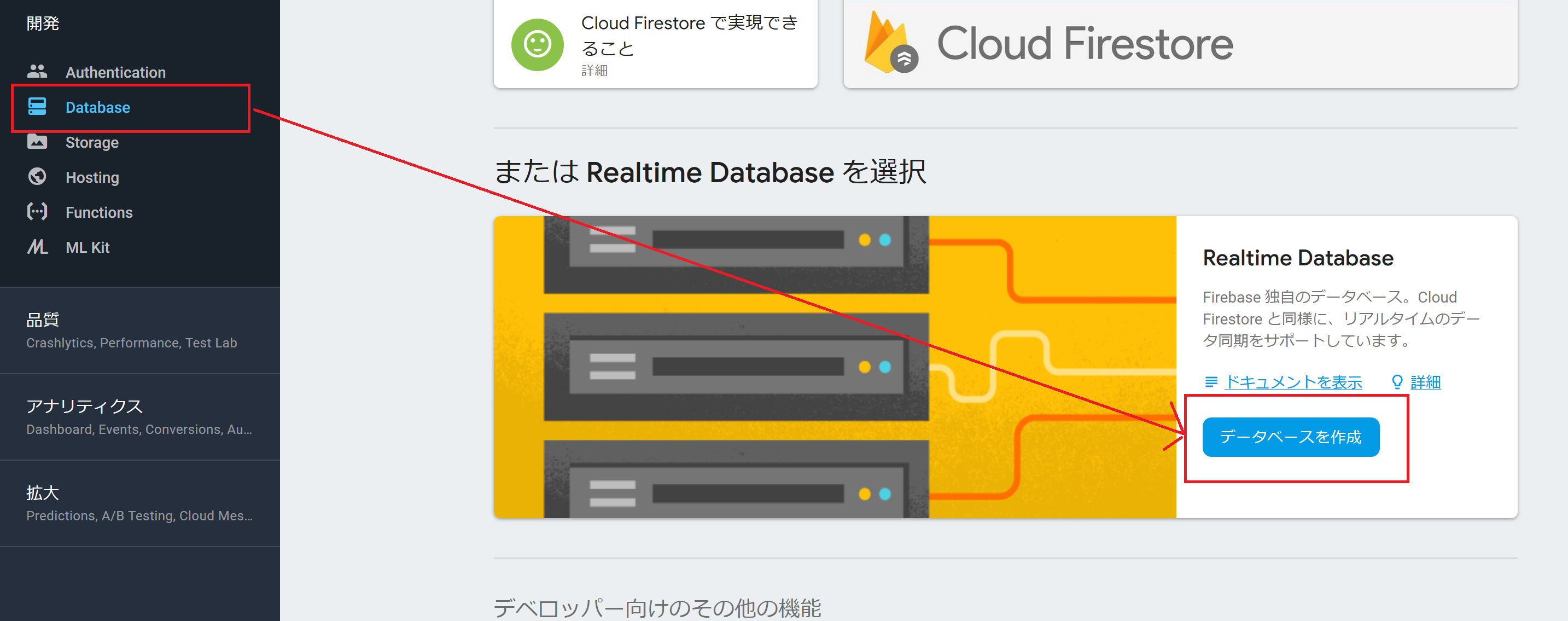Open Storage from the sidebar menu
Image resolution: width=1568 pixels, height=621 pixels.
coord(140,142)
